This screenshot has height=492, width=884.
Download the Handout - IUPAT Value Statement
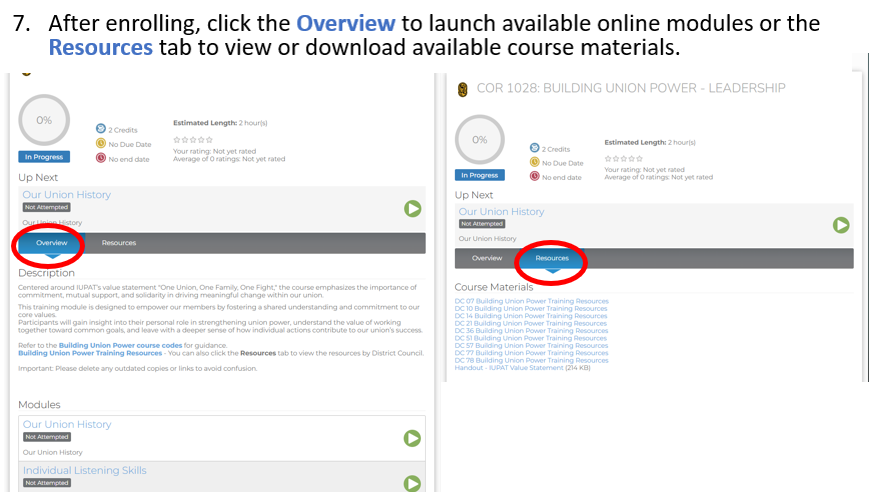pyautogui.click(x=509, y=367)
